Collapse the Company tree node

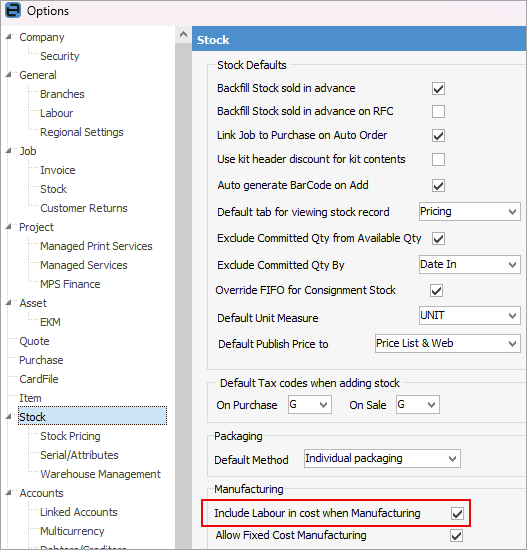(x=9, y=36)
